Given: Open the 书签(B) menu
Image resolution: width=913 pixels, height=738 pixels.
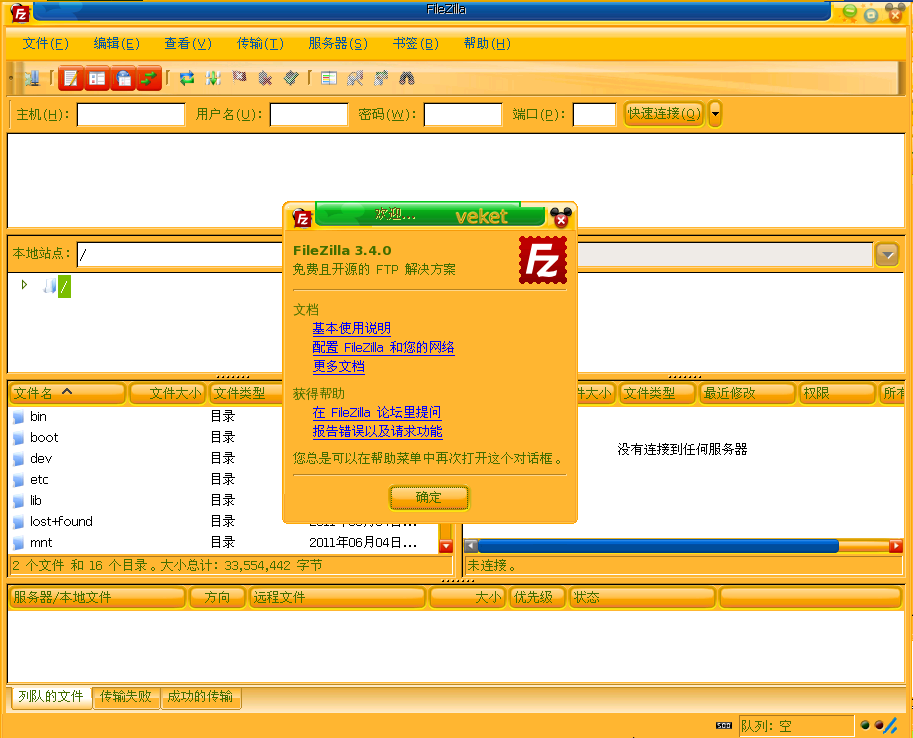Looking at the screenshot, I should pos(415,44).
